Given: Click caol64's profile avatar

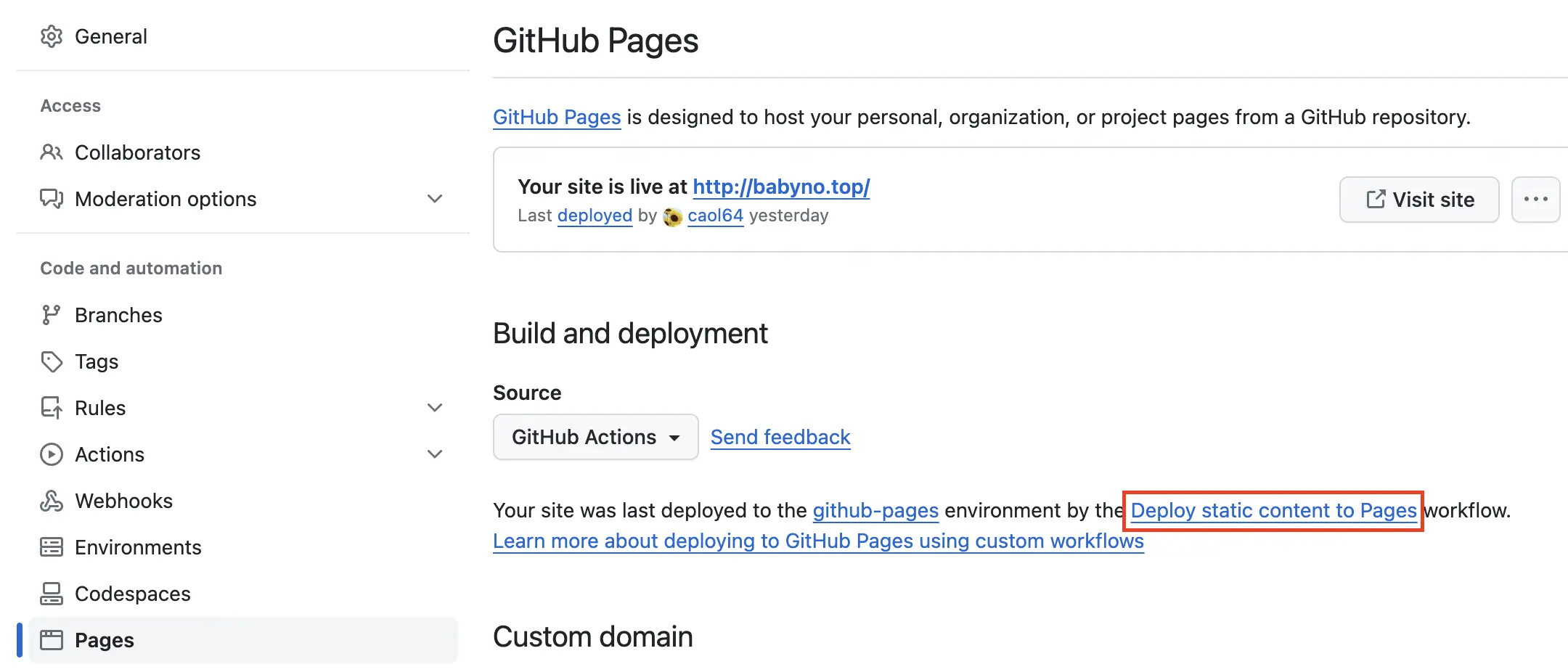Looking at the screenshot, I should point(671,216).
